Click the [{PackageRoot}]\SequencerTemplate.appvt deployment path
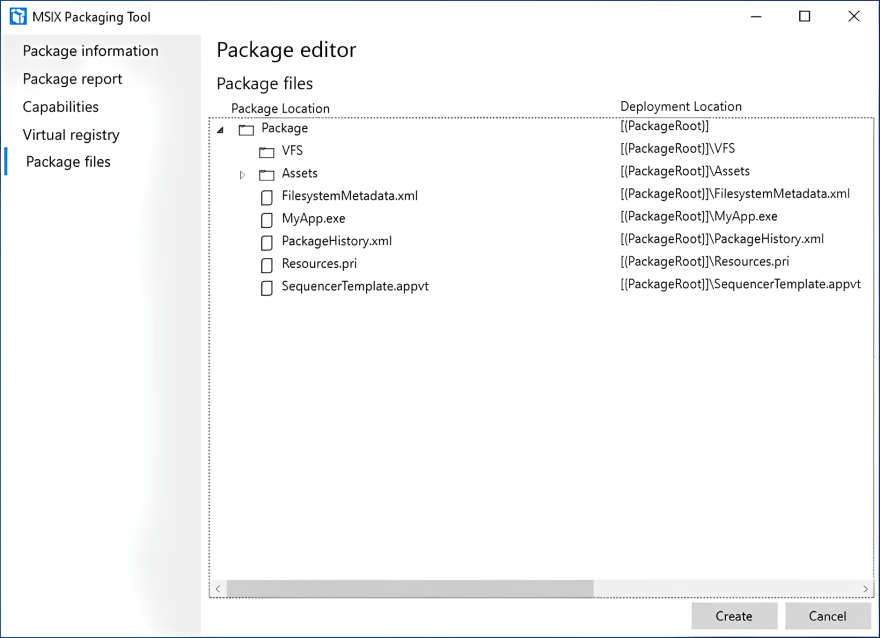 pyautogui.click(x=740, y=284)
